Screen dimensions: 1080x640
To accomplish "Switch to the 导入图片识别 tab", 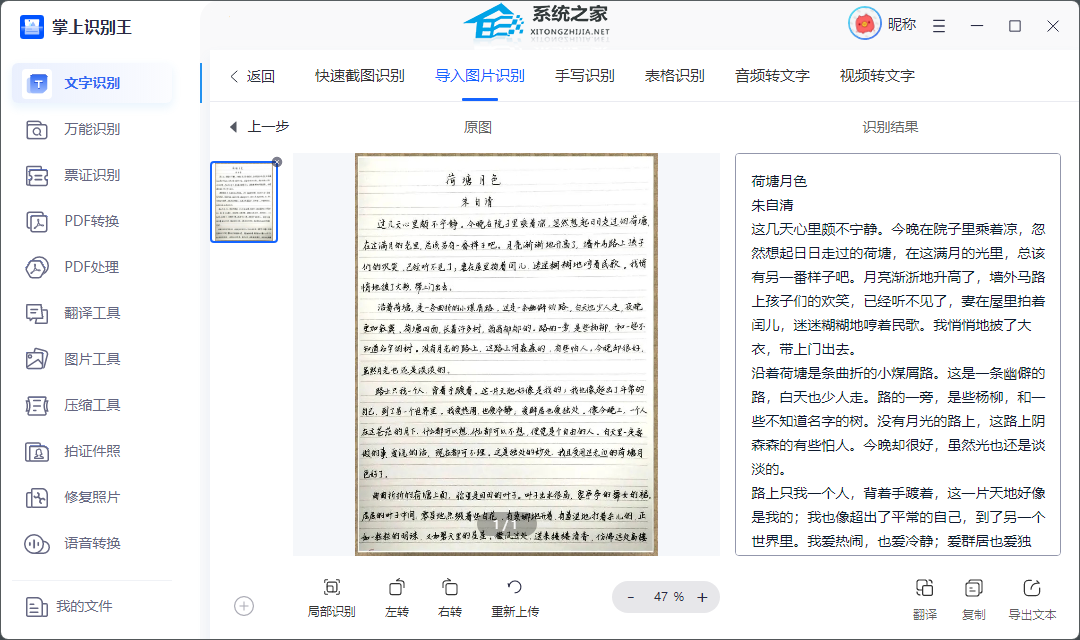I will click(480, 76).
